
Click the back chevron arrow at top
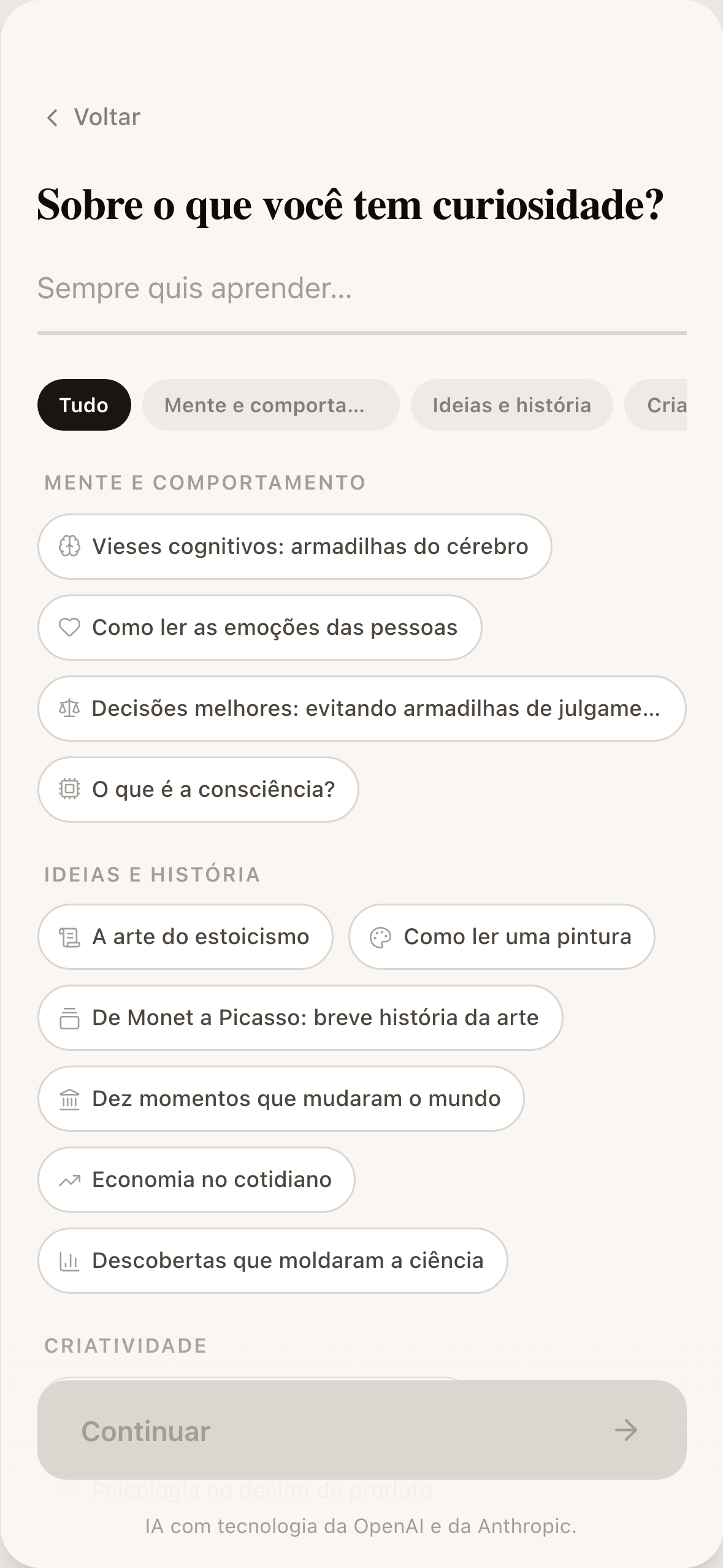point(53,117)
